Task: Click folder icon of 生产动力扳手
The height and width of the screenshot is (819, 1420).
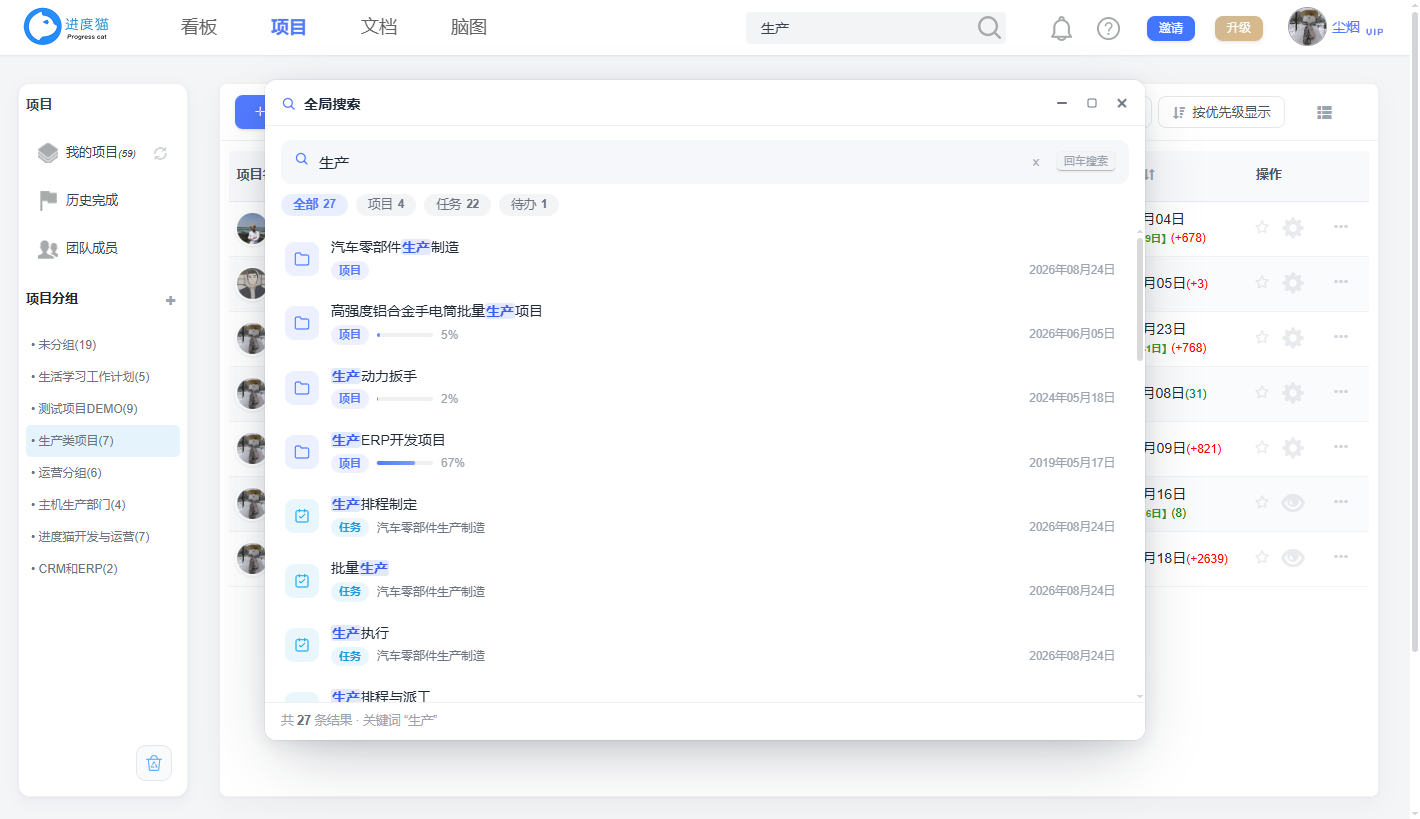Action: [302, 388]
